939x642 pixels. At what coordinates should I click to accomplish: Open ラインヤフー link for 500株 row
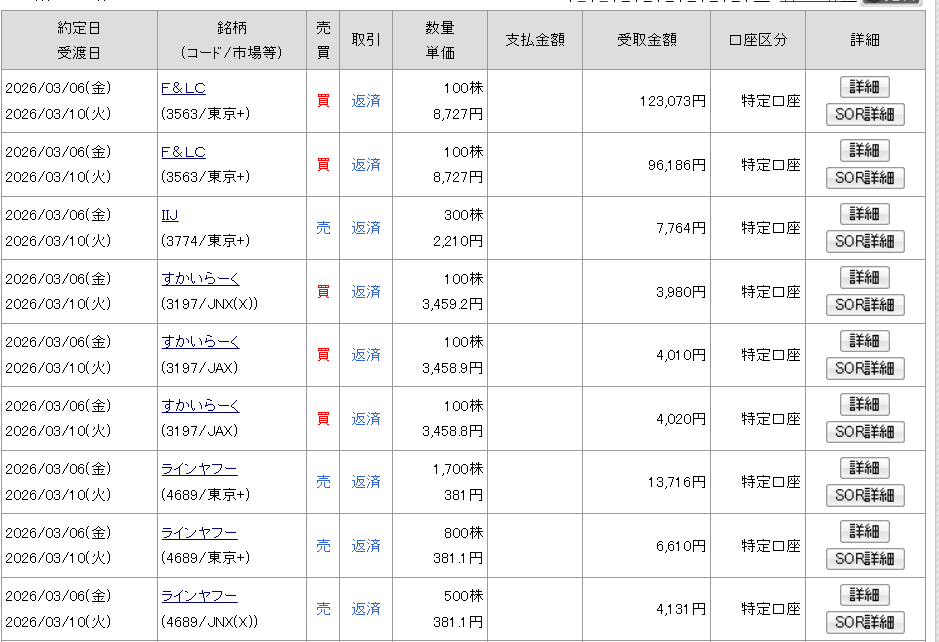click(199, 596)
